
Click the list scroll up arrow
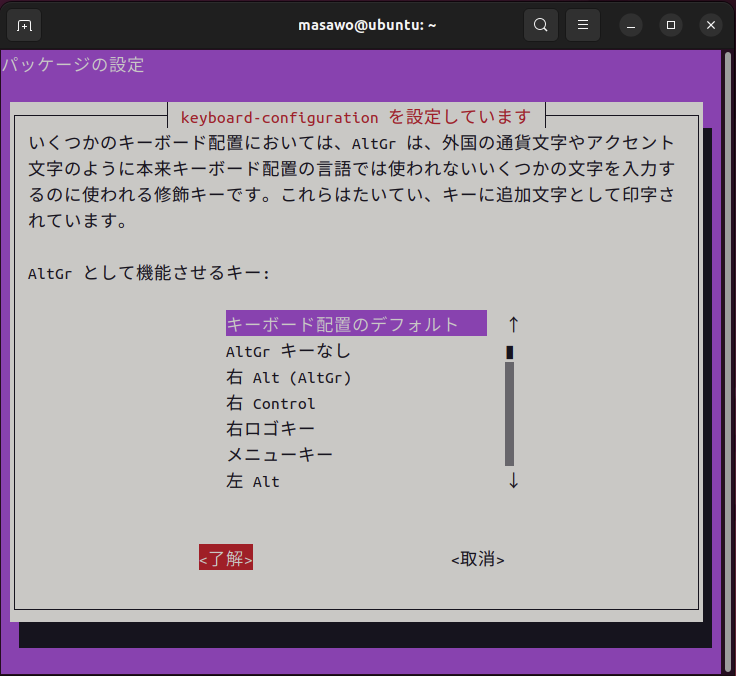tap(513, 324)
